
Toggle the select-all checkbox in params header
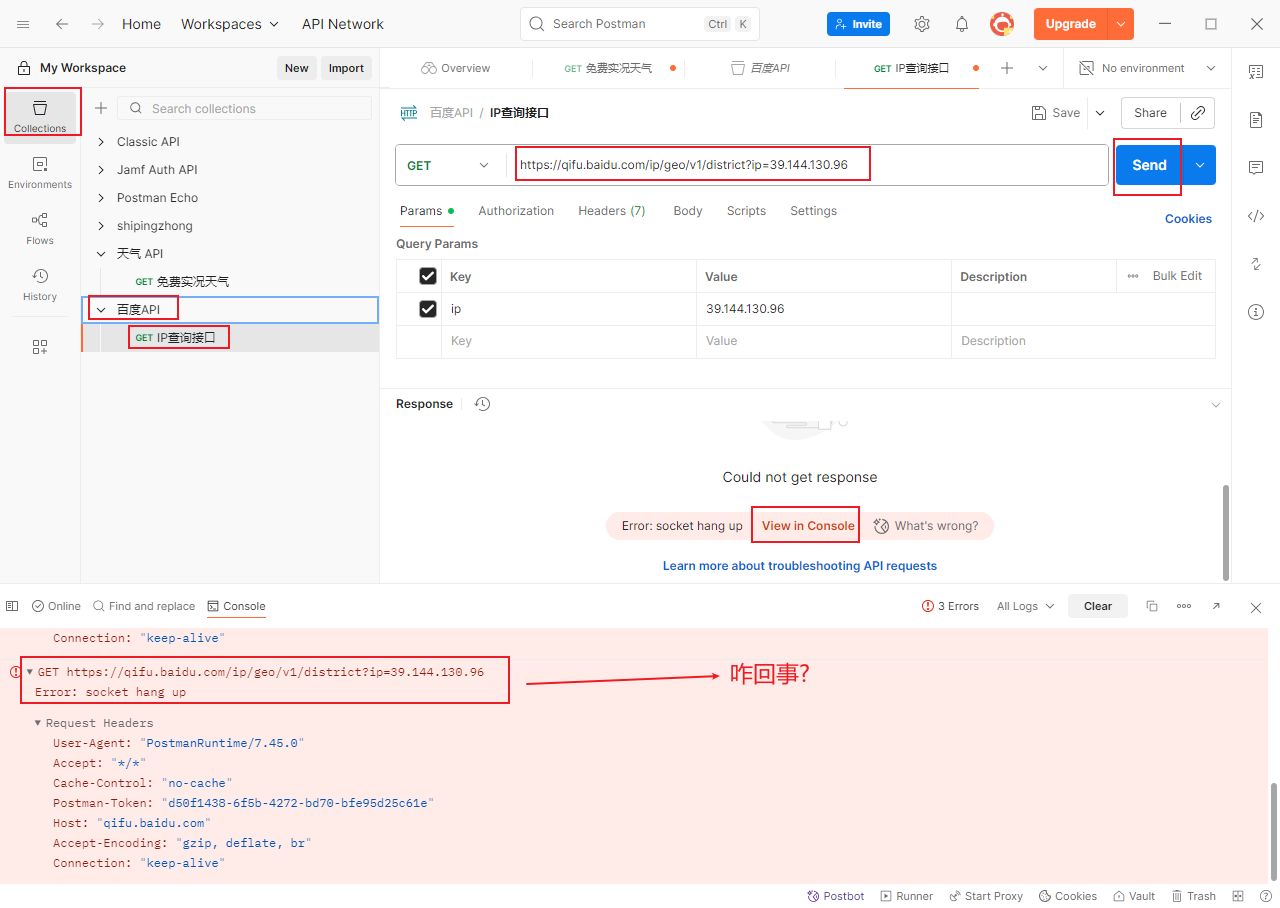pos(428,276)
